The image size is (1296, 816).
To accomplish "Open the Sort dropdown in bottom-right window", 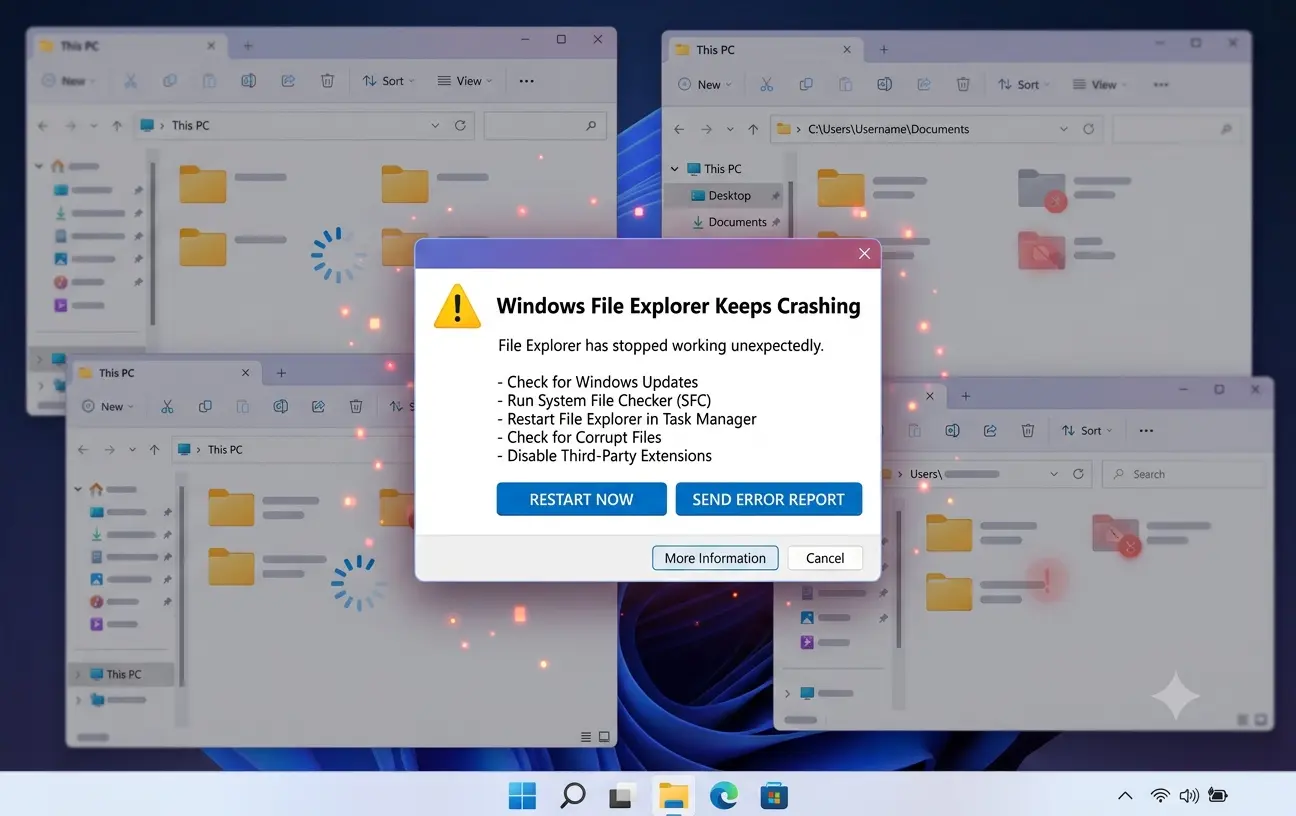I will pos(1086,431).
